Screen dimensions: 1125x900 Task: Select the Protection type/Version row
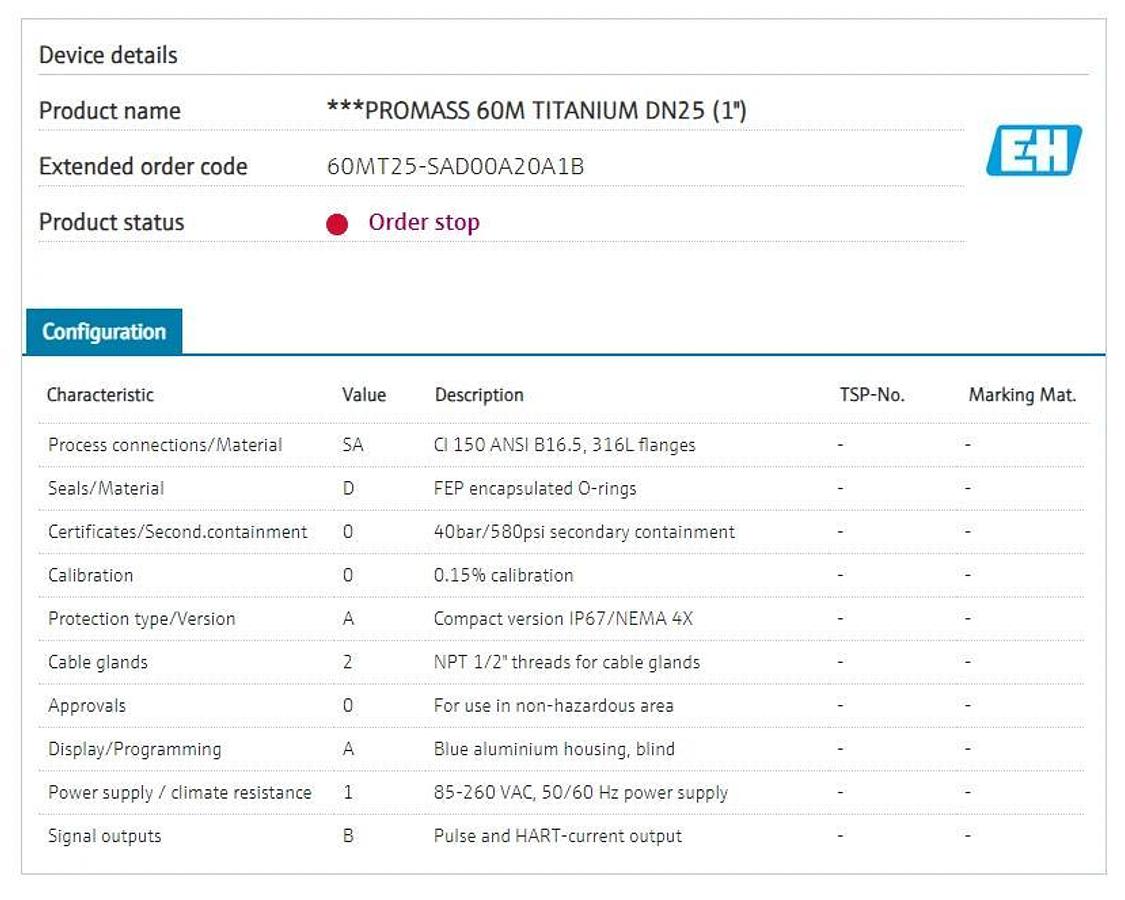click(x=142, y=619)
